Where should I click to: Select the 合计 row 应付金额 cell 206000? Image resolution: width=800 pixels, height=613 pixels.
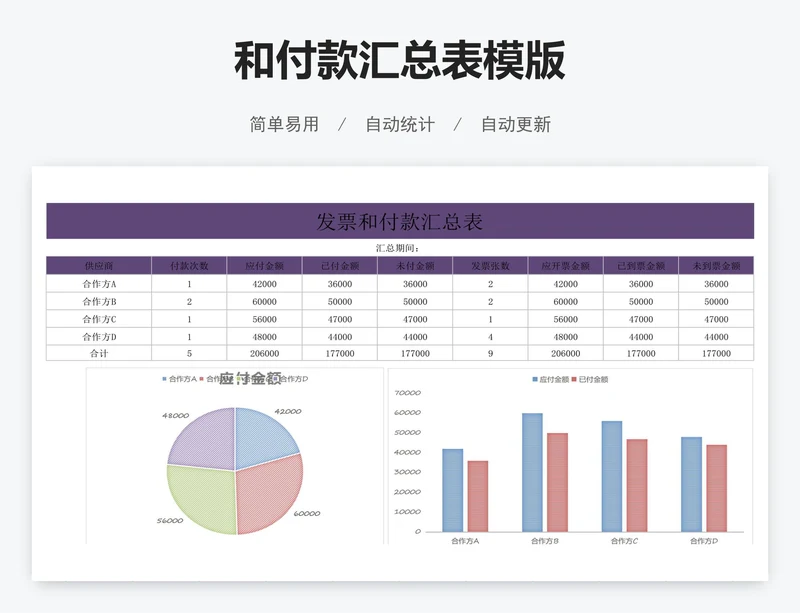(x=264, y=353)
